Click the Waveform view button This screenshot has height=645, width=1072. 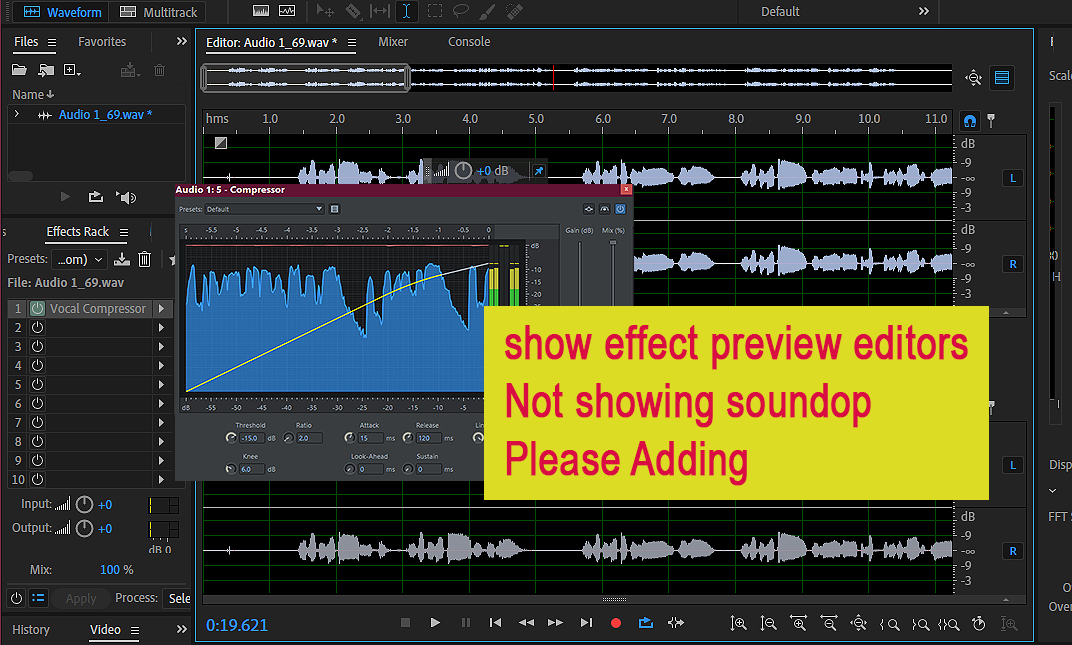(63, 12)
